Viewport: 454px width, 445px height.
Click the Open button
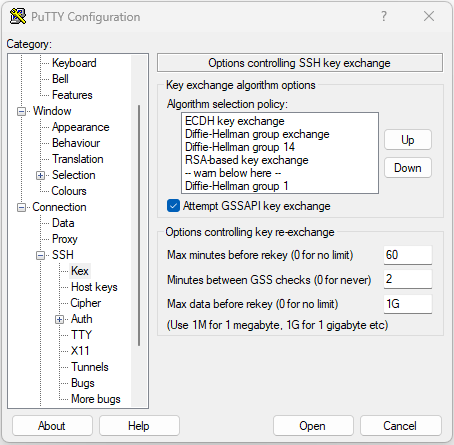pos(313,426)
